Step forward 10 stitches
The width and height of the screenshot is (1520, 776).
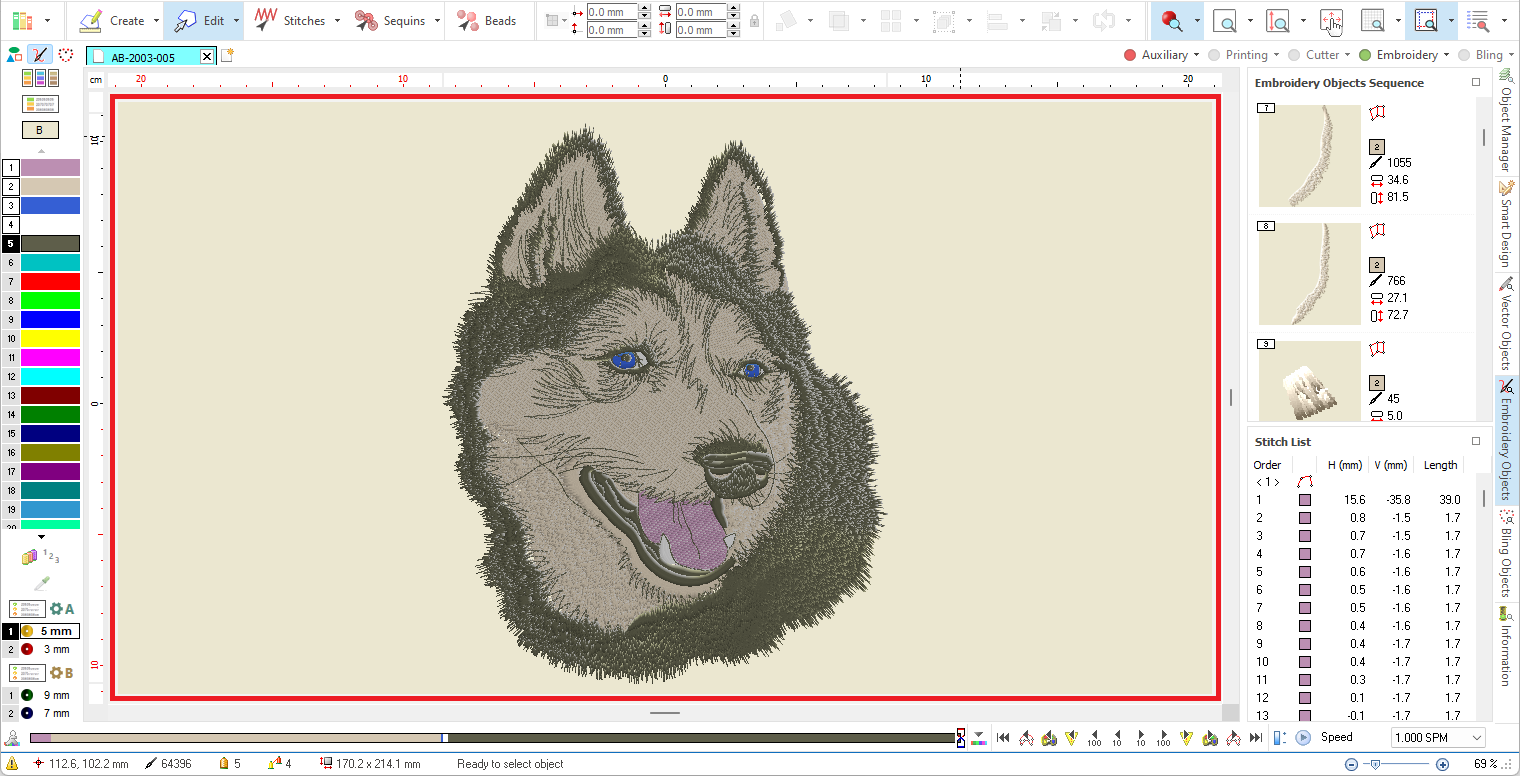[x=1141, y=738]
